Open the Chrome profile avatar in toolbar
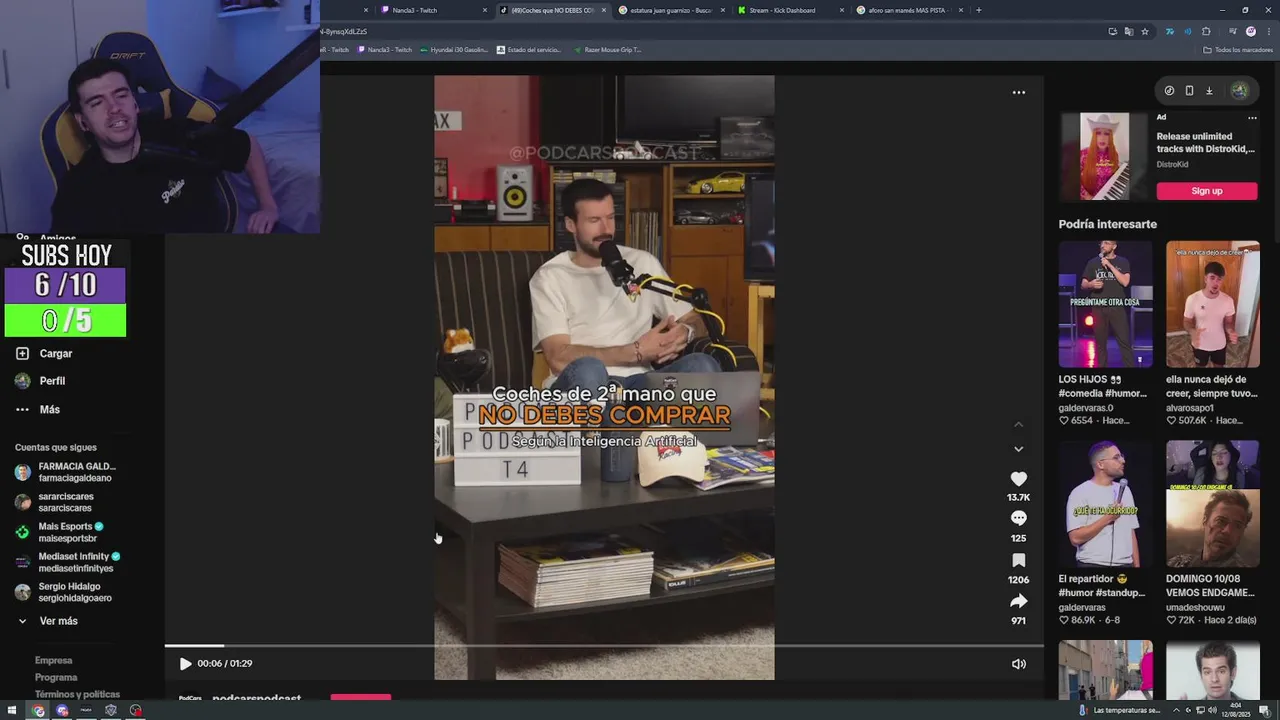The height and width of the screenshot is (720, 1280). (x=1250, y=32)
